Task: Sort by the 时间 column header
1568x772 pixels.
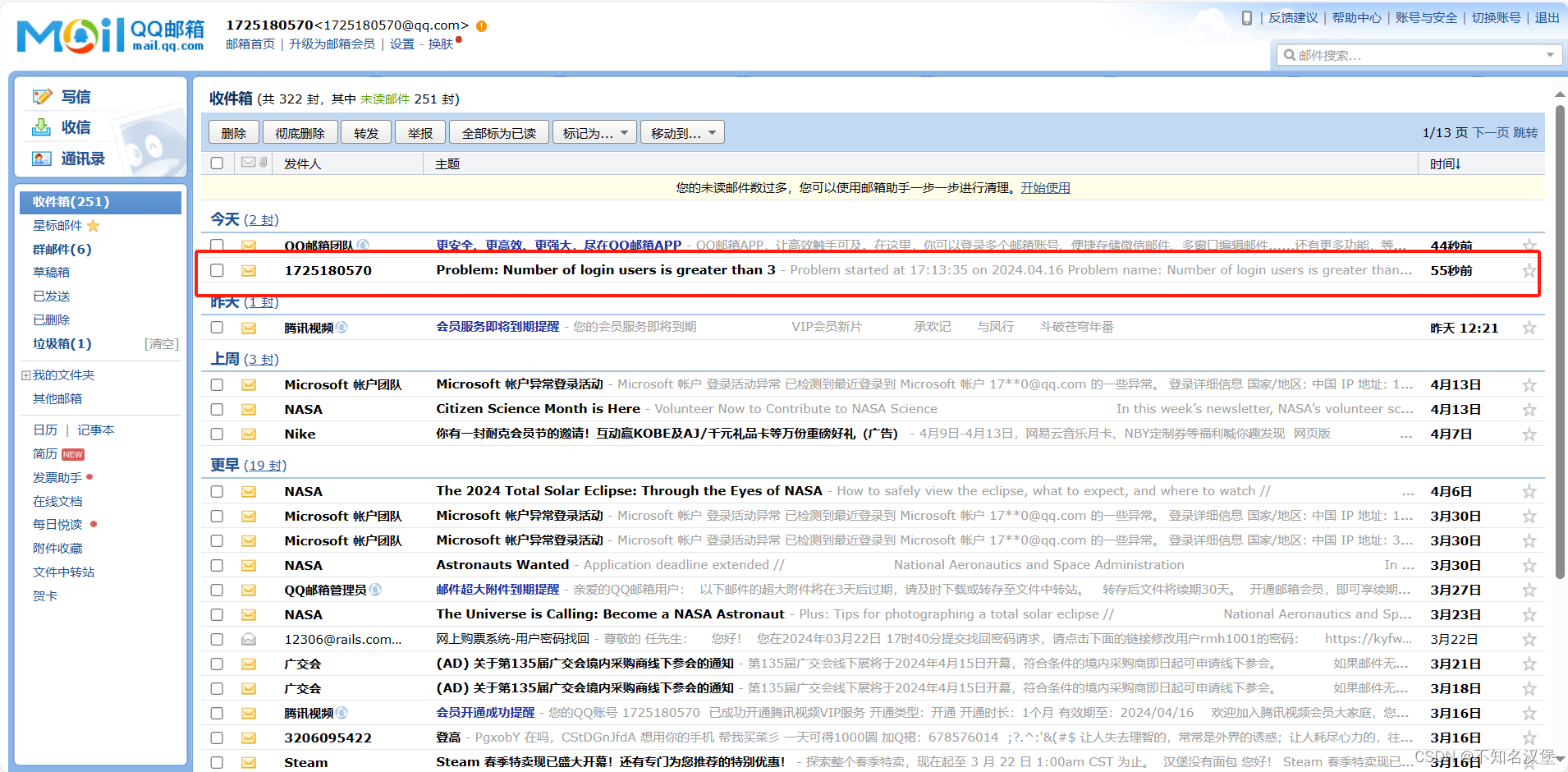Action: click(1445, 164)
